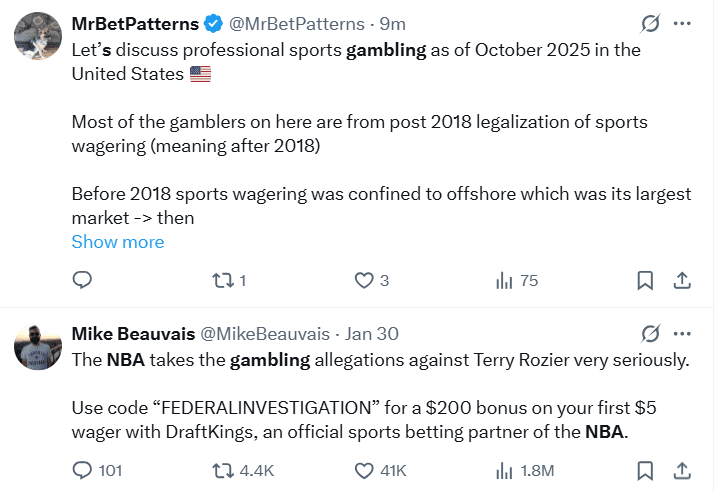Click the verified badge beside MrBetPatterns
The width and height of the screenshot is (714, 492).
tap(213, 24)
